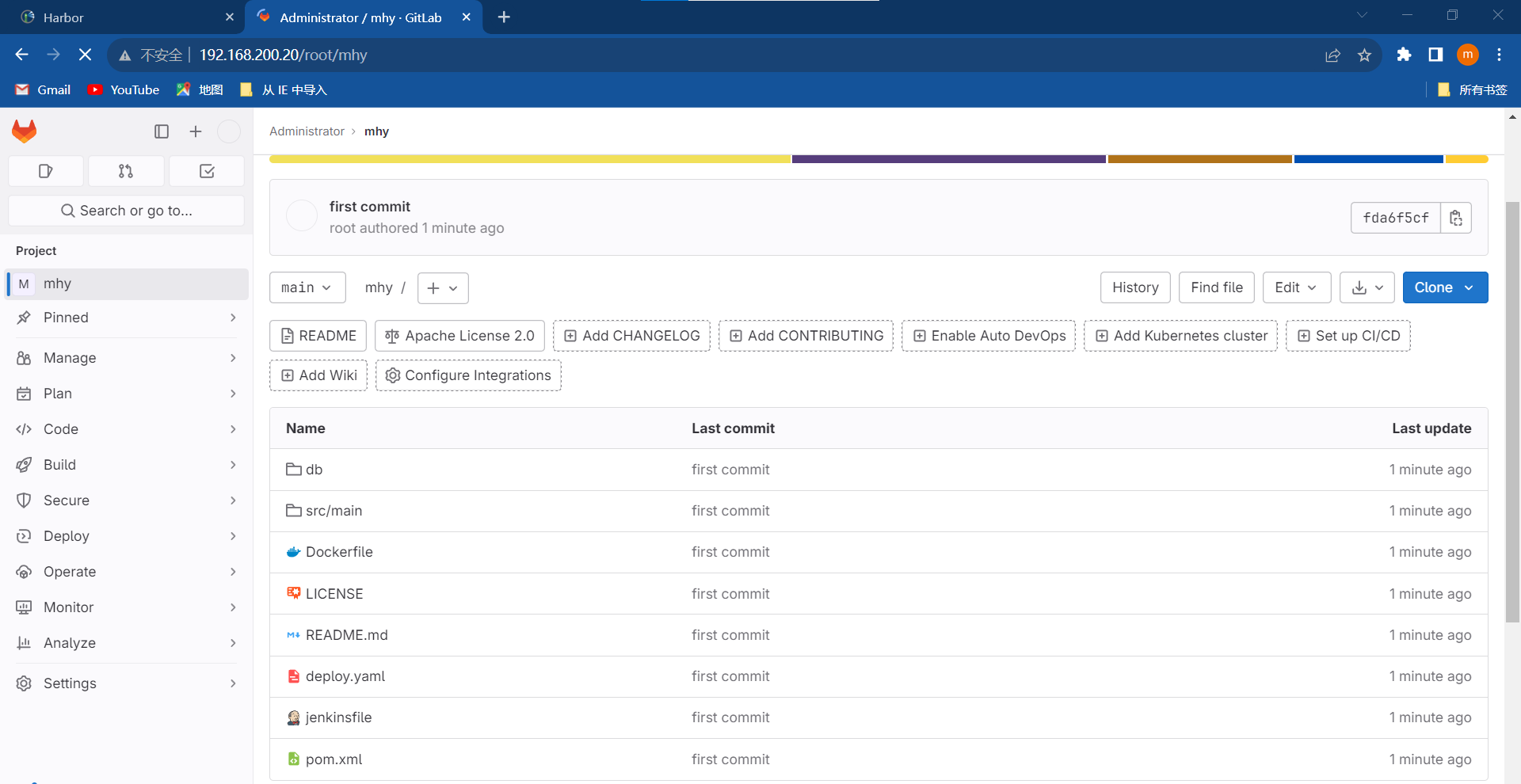Click the YouTube bookmark
Image resolution: width=1521 pixels, height=784 pixels.
tap(124, 89)
